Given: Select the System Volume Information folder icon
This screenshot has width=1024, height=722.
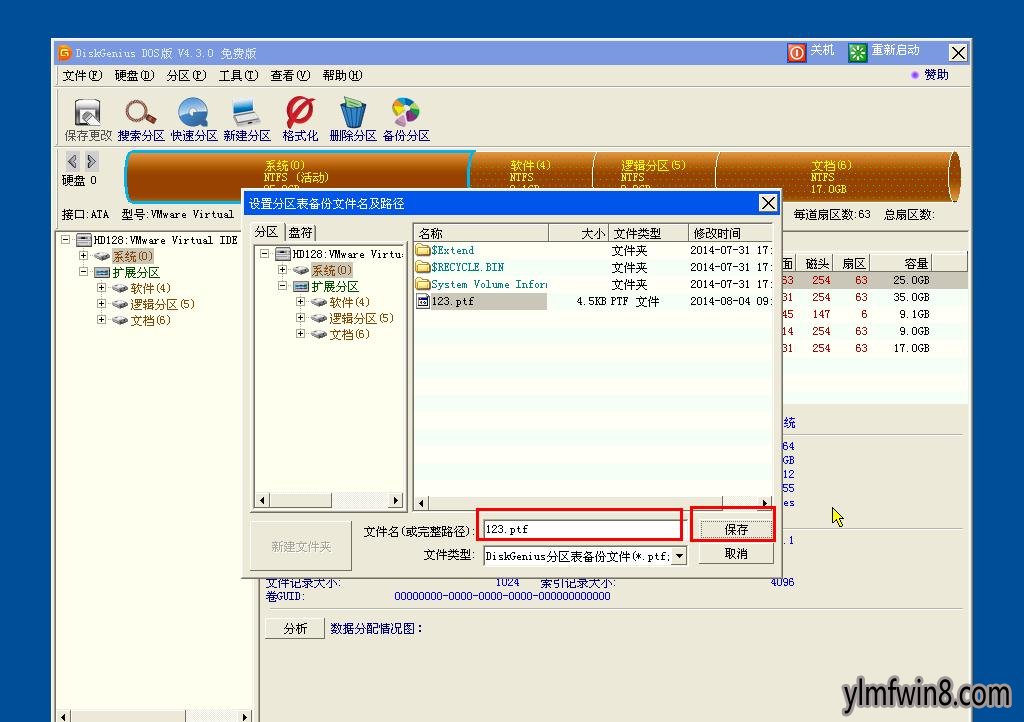Looking at the screenshot, I should 423,284.
